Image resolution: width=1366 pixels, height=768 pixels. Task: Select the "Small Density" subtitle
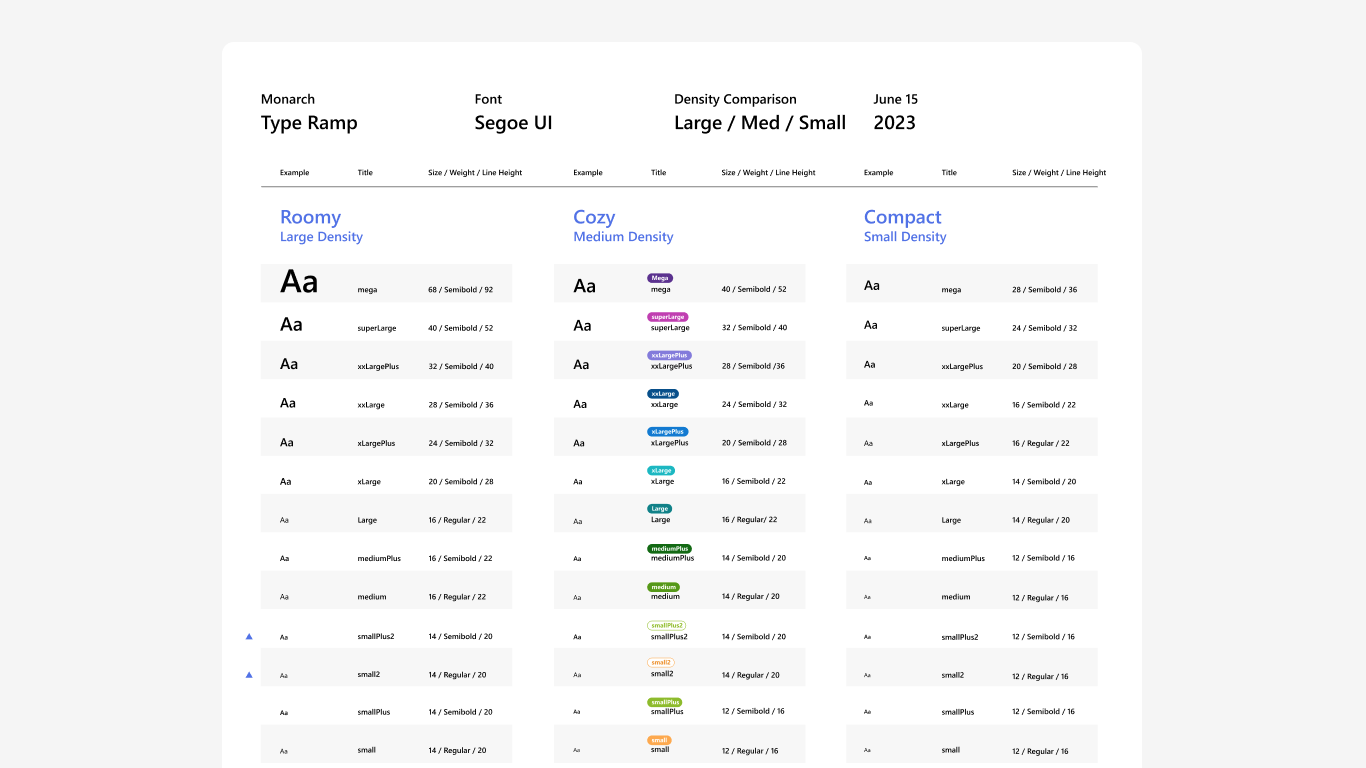click(905, 237)
